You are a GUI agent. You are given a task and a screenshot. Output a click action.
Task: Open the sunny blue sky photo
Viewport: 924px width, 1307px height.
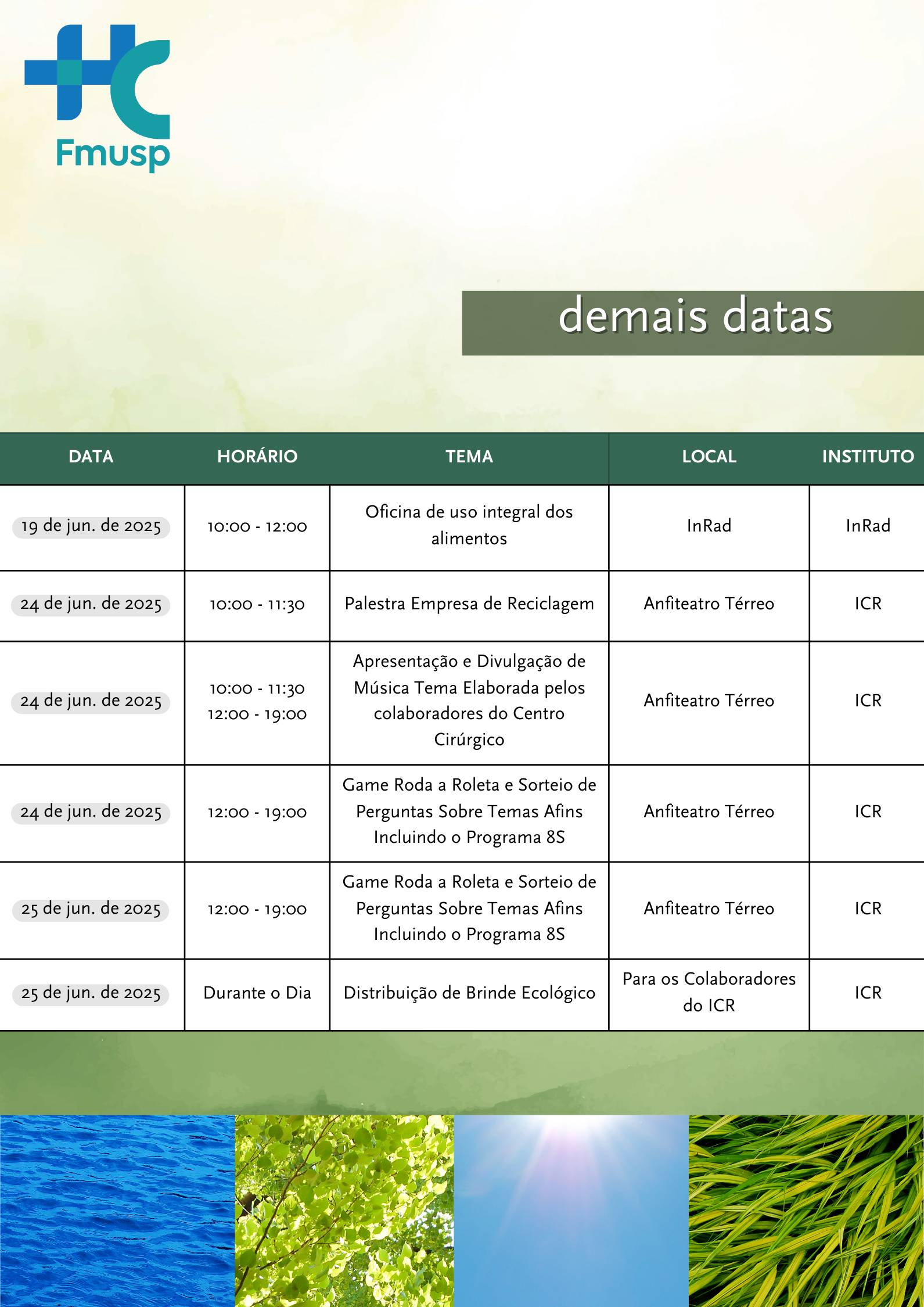(x=571, y=1211)
